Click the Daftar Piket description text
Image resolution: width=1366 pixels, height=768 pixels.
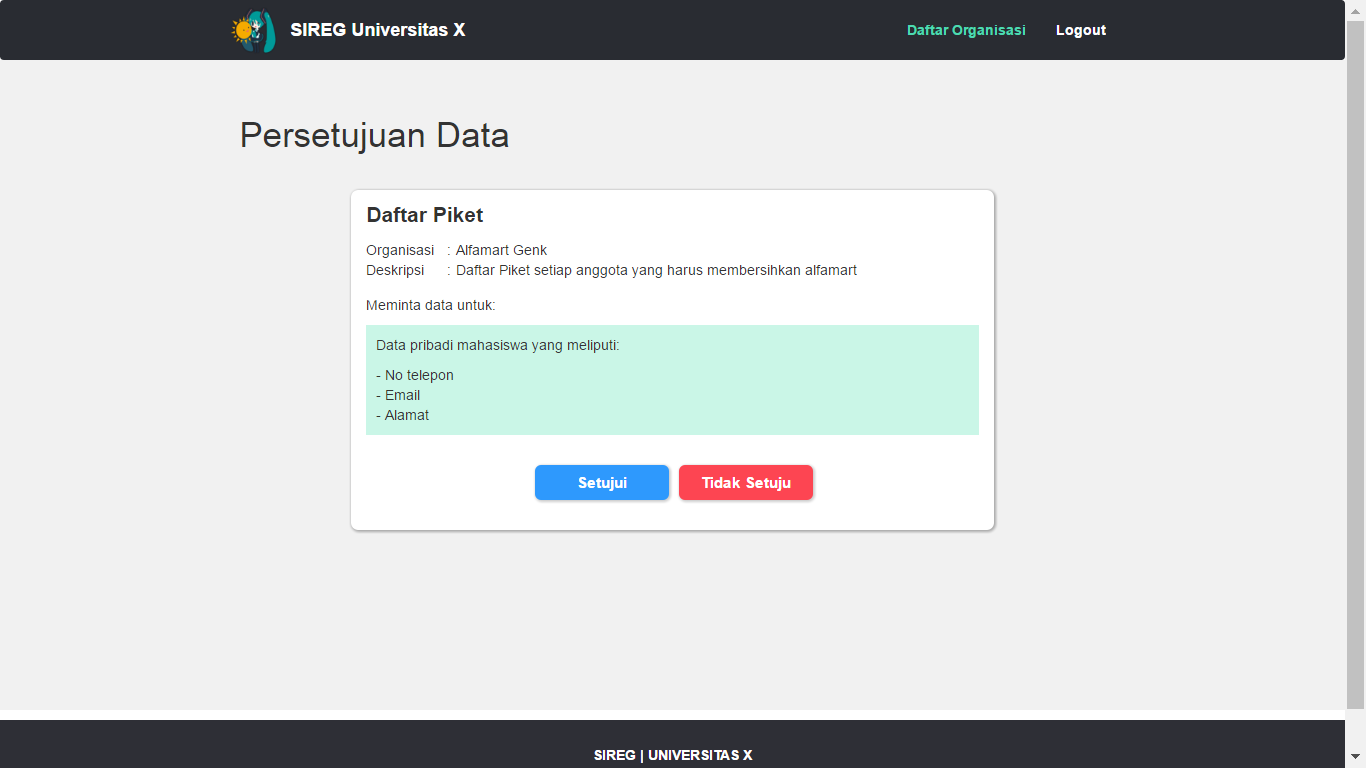pyautogui.click(x=656, y=270)
